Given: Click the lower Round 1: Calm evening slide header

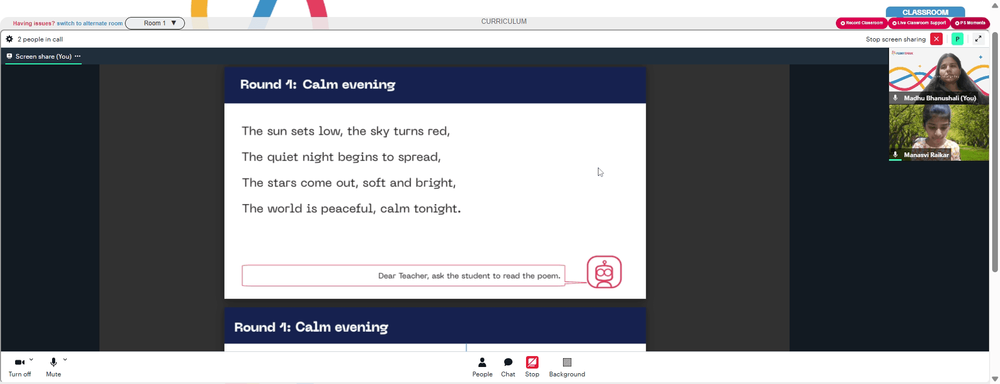Looking at the screenshot, I should click(435, 327).
